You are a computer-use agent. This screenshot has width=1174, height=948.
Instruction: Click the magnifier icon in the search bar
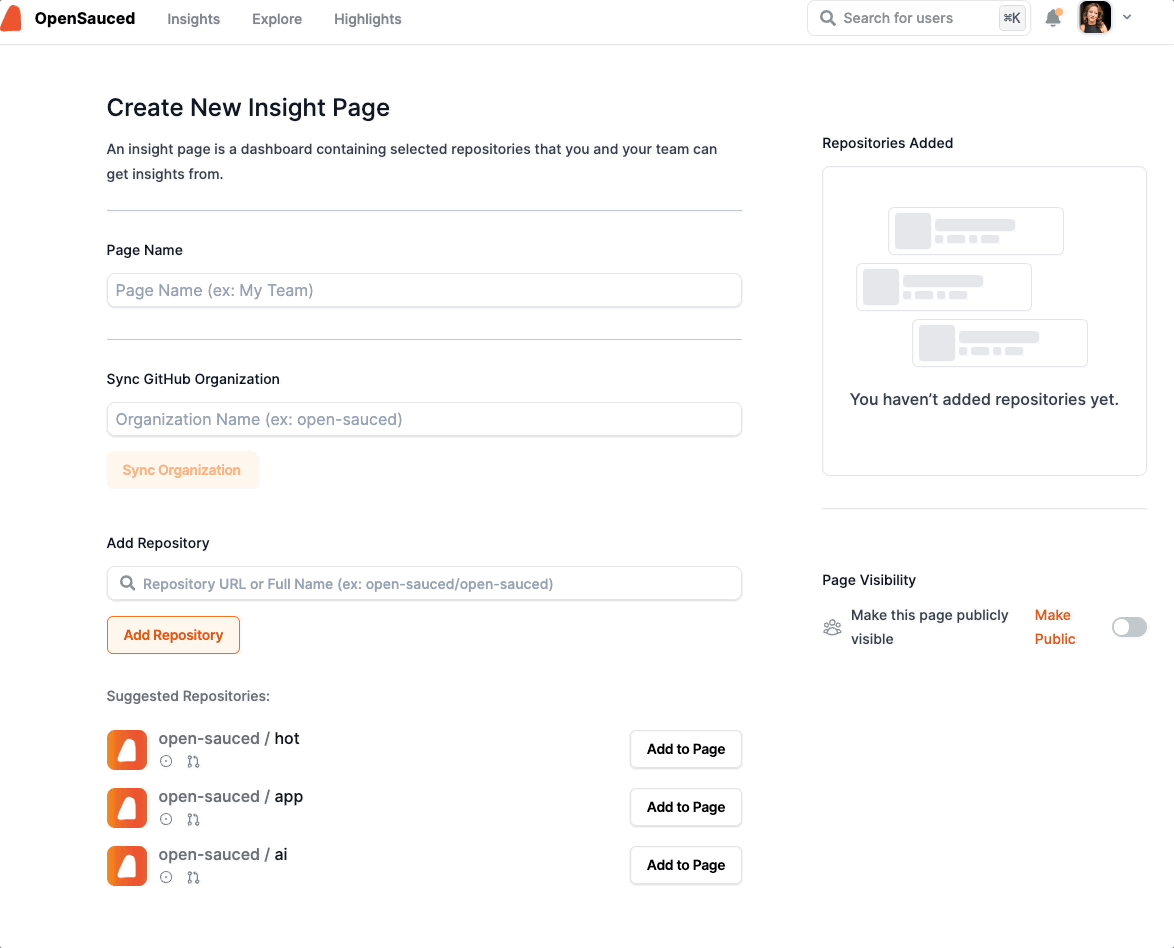click(827, 18)
